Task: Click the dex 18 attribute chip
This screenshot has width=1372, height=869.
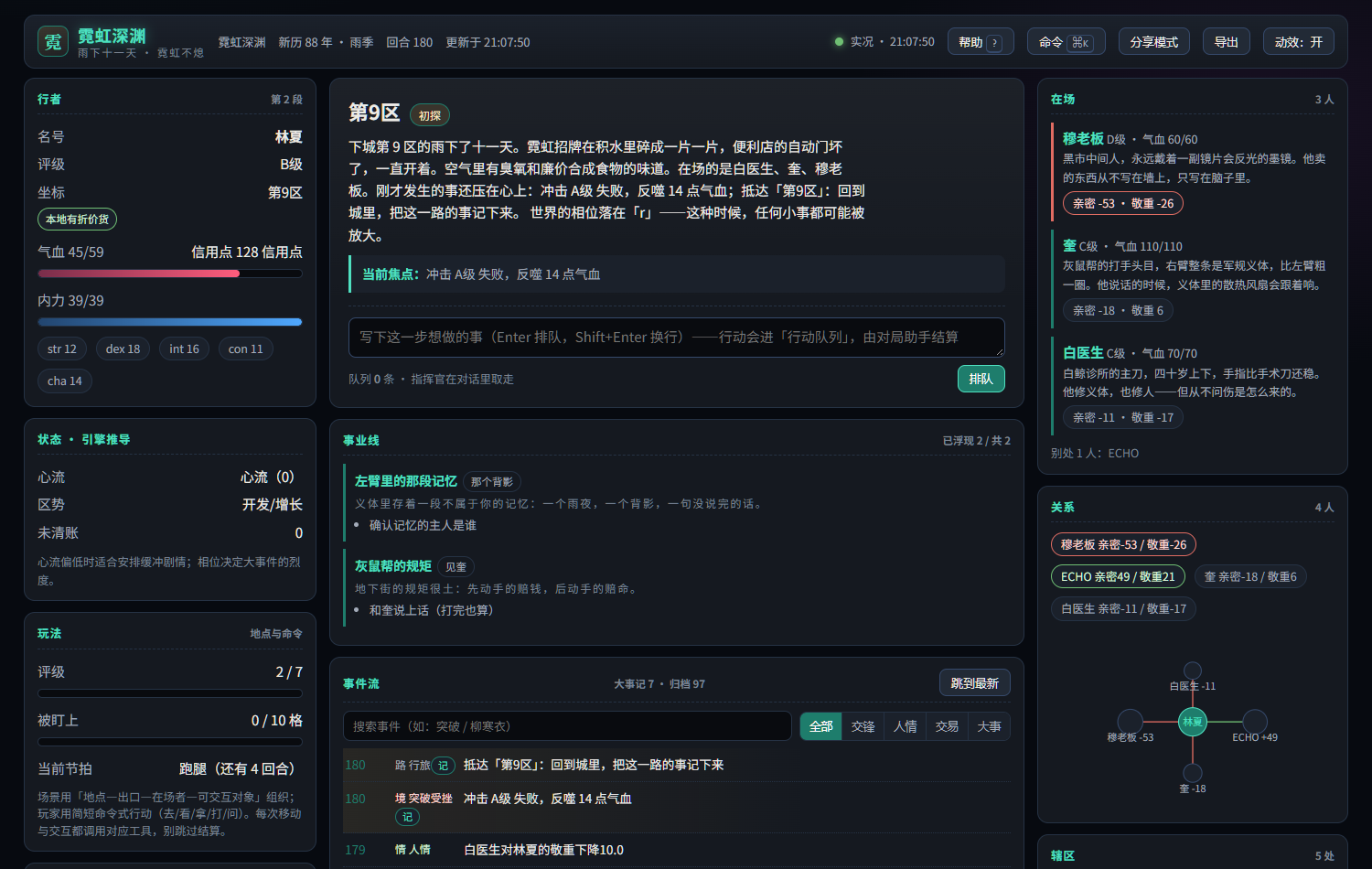Action: [123, 349]
